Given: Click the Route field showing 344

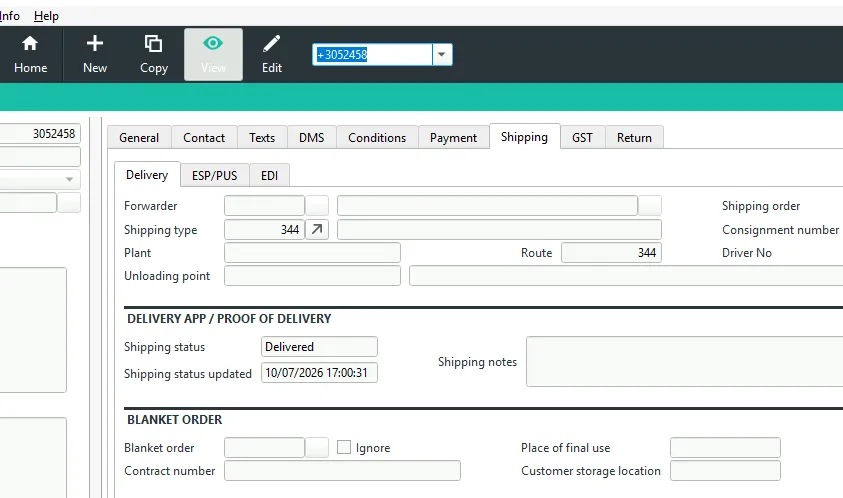Looking at the screenshot, I should [x=611, y=253].
